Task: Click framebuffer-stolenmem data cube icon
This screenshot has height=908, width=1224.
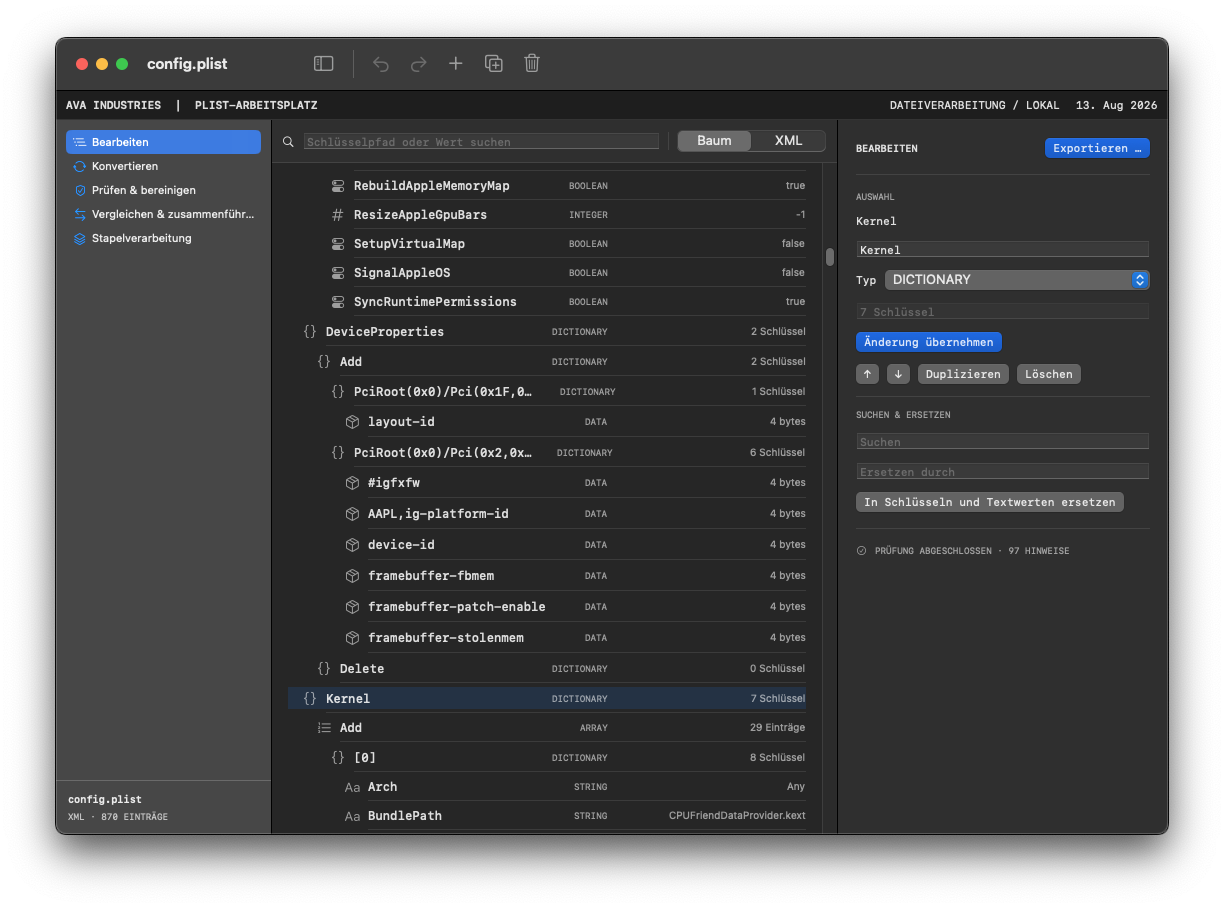Action: pyautogui.click(x=352, y=638)
